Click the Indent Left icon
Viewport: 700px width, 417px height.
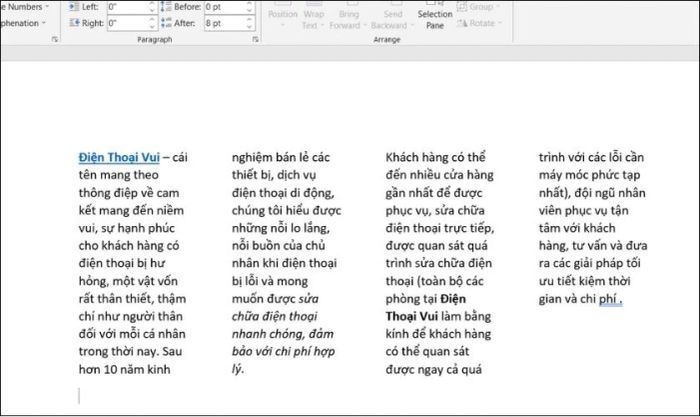click(x=75, y=7)
